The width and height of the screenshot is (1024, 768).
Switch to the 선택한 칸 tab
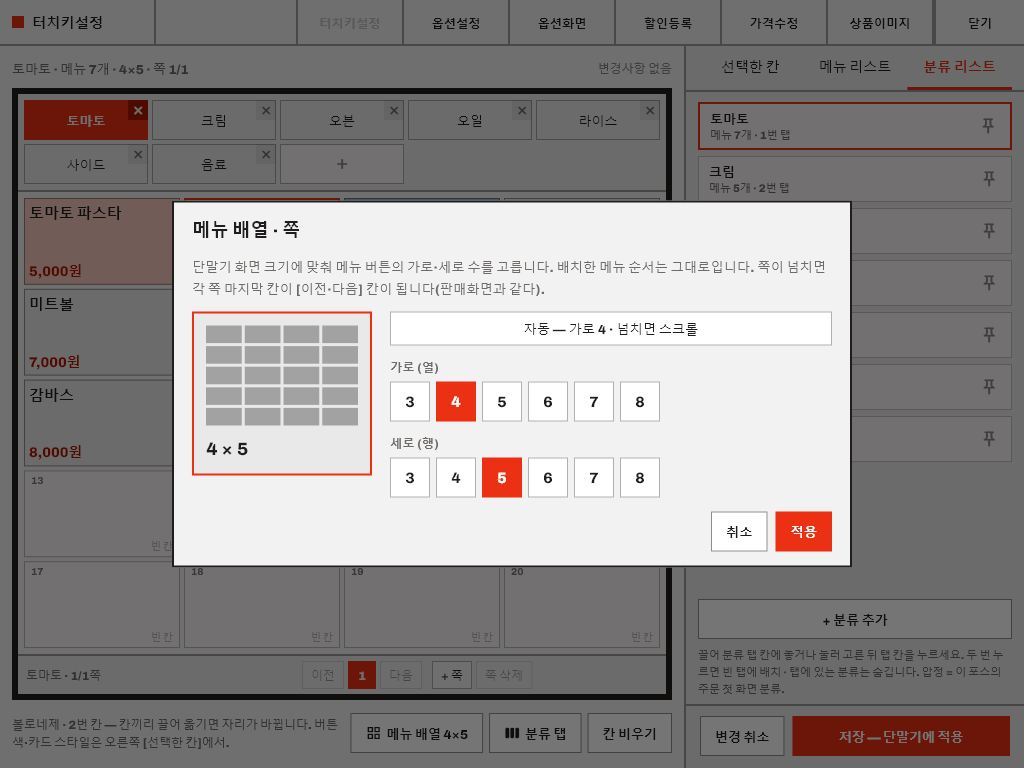750,67
